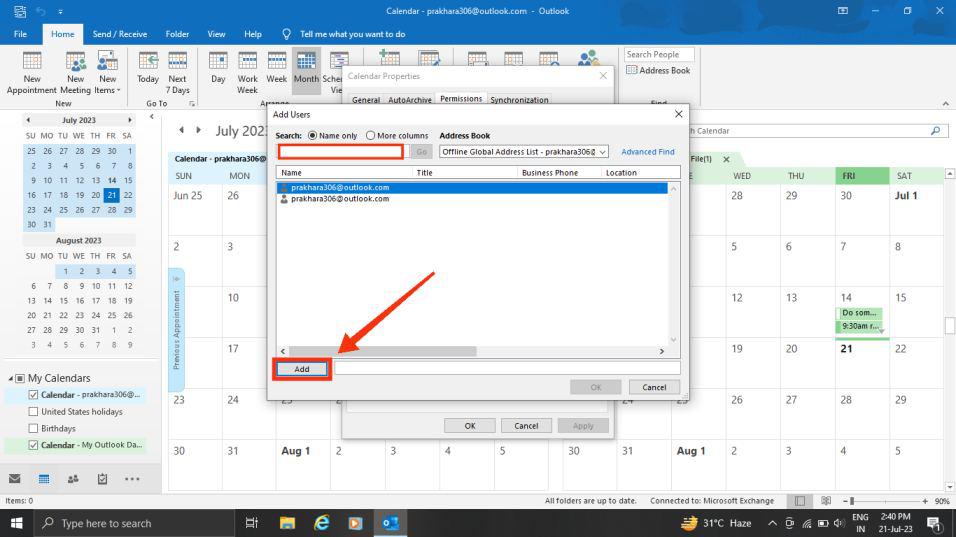Click the Name column header

344,172
